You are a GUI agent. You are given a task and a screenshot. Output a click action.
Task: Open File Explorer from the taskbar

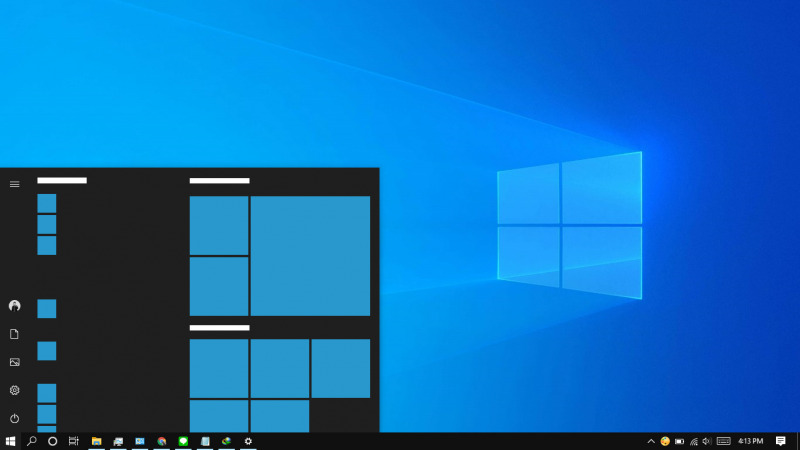click(96, 441)
